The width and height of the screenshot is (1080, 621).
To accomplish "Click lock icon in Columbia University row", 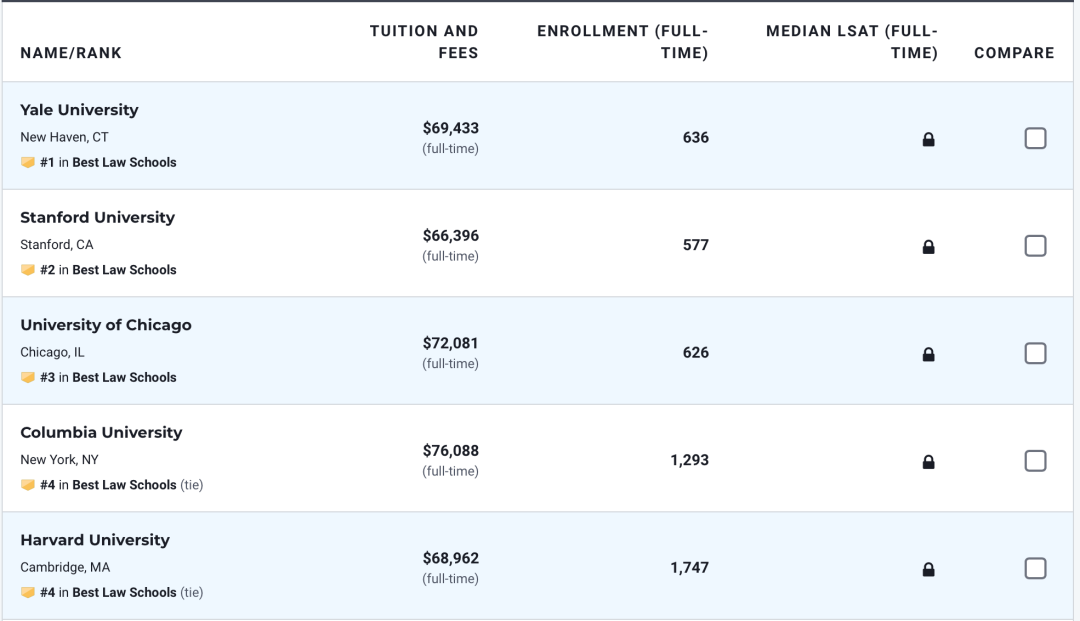I will pyautogui.click(x=928, y=462).
